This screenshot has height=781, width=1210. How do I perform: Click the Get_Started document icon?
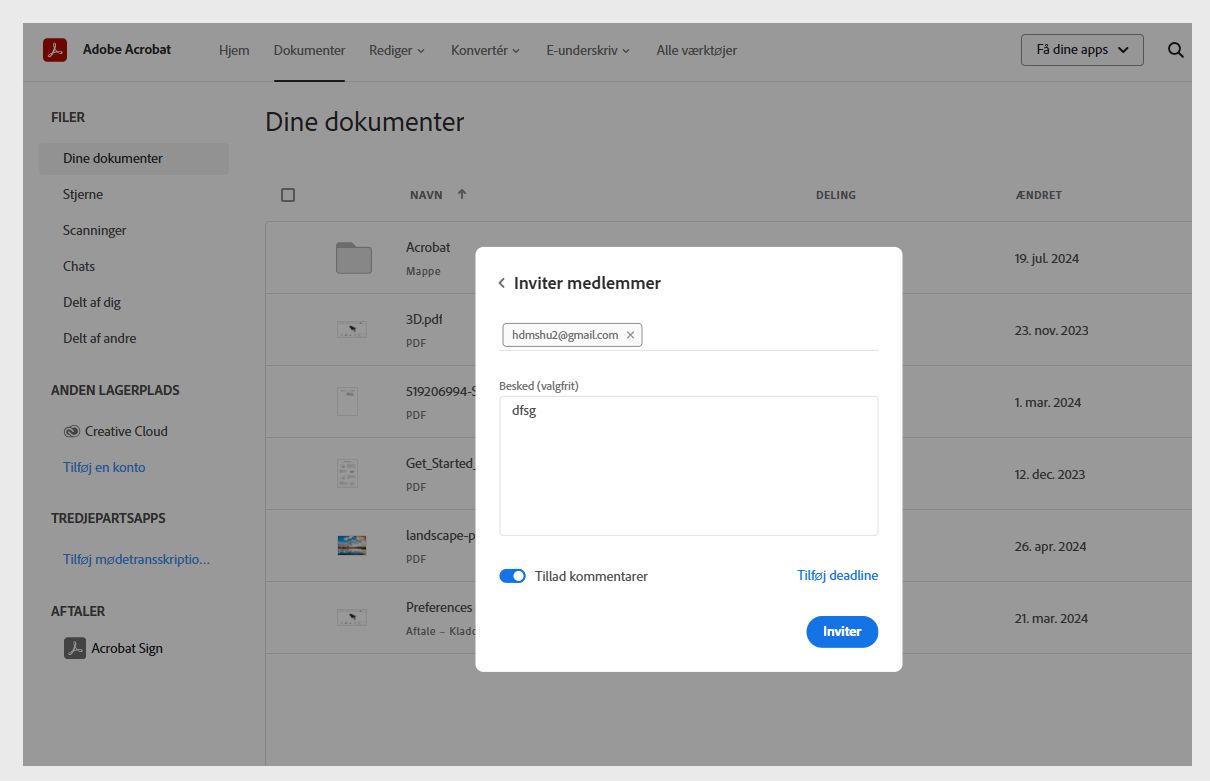coord(346,472)
